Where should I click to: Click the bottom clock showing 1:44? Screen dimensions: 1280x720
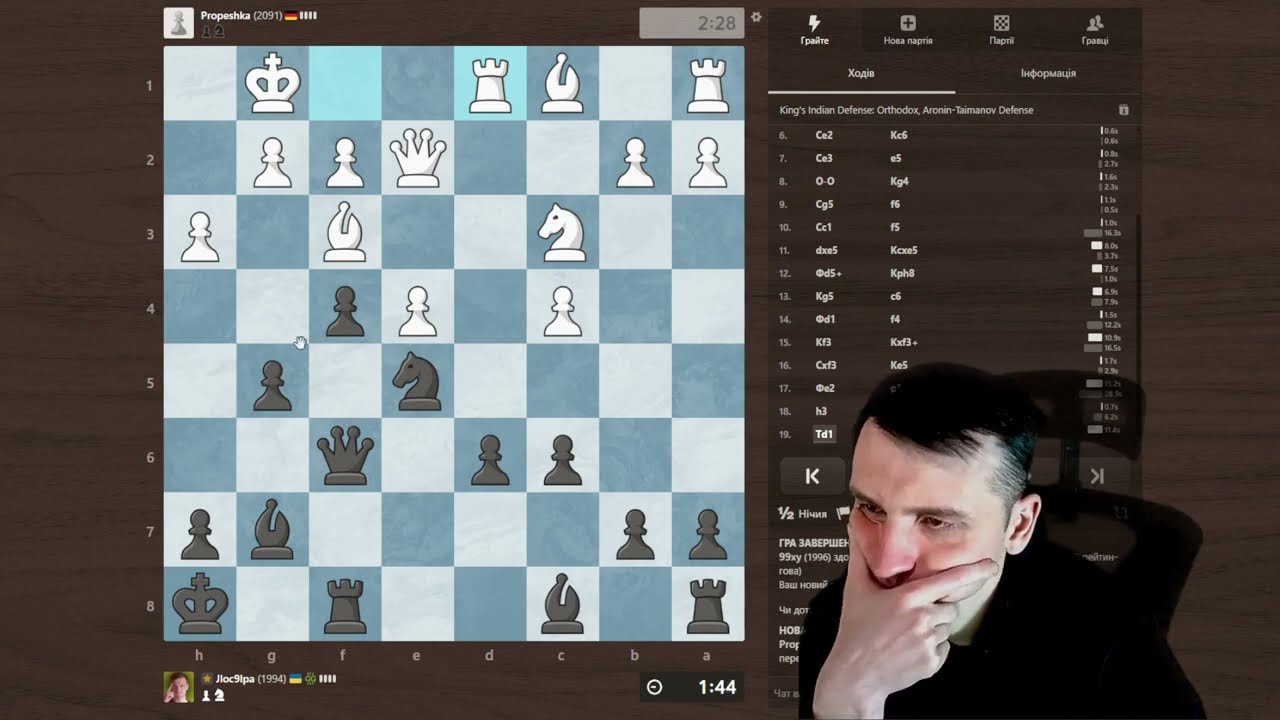pos(692,687)
